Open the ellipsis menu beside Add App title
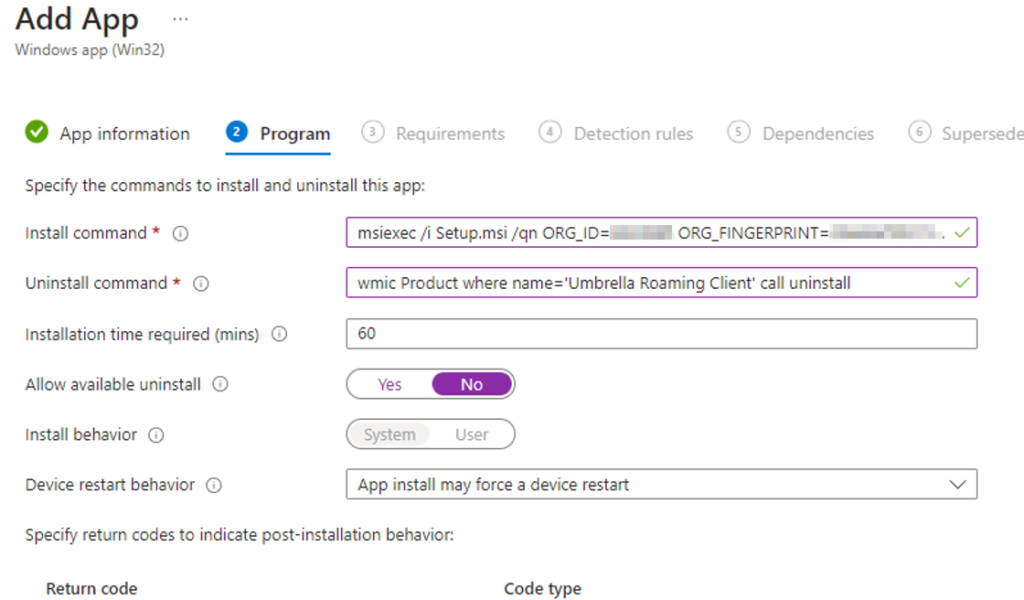Image resolution: width=1024 pixels, height=600 pixels. click(180, 19)
